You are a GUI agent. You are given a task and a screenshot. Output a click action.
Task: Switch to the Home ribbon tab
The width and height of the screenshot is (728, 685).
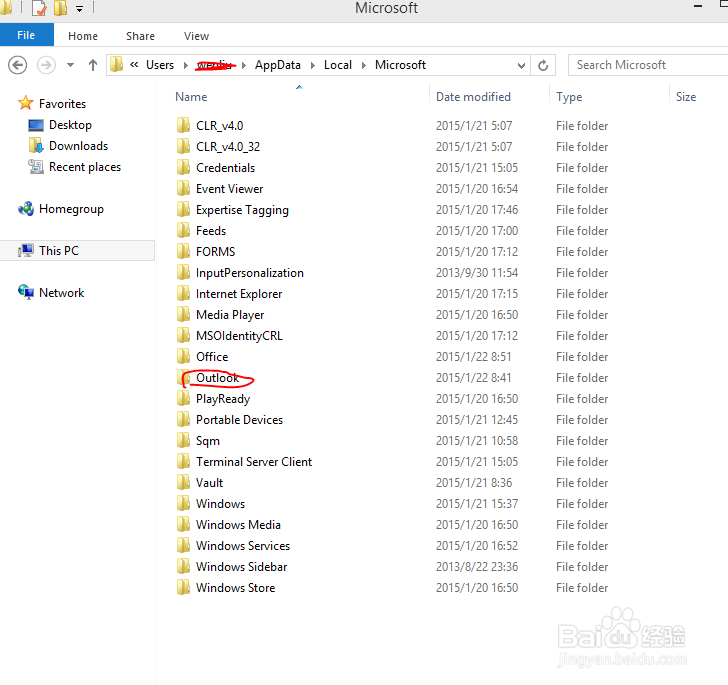[x=83, y=36]
